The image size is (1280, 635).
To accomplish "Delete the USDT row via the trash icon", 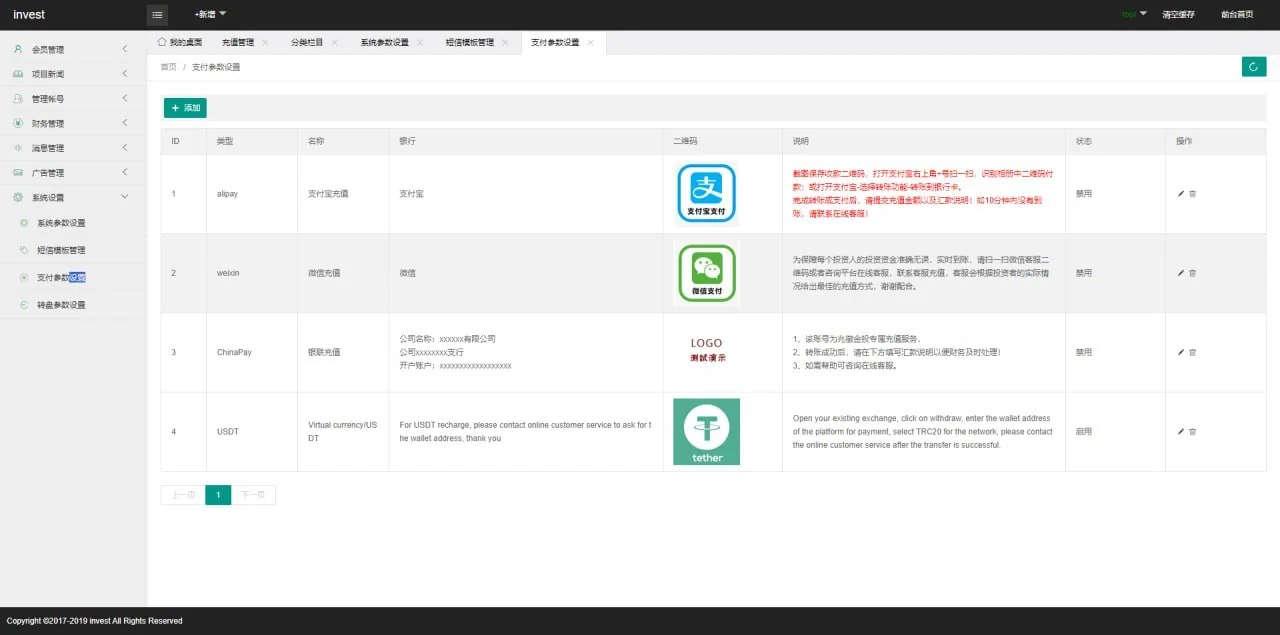I will [1192, 432].
